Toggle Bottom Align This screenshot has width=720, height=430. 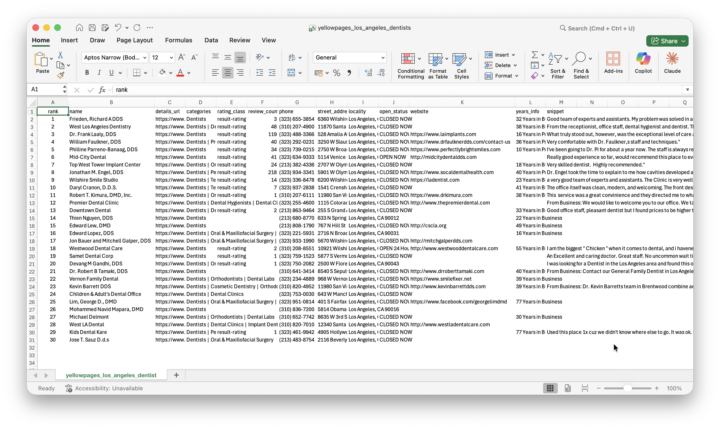pos(240,57)
